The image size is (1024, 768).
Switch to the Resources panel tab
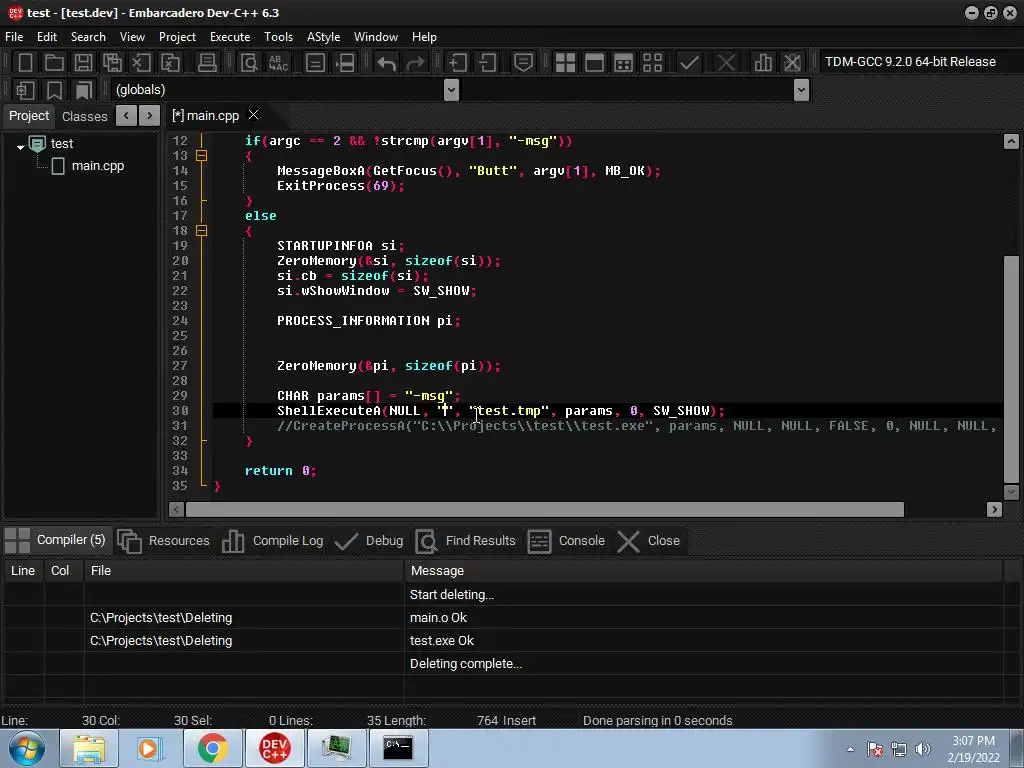pos(163,541)
